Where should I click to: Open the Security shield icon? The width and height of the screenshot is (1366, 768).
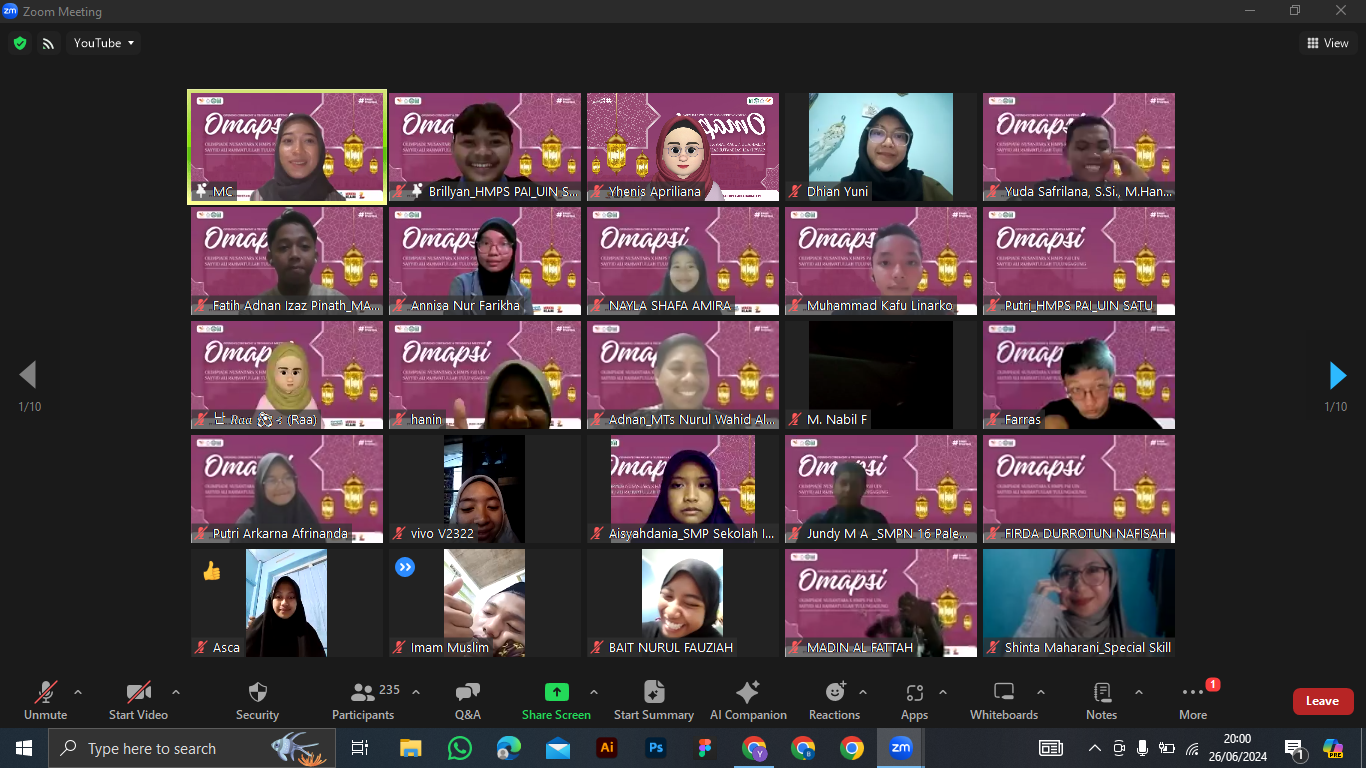click(257, 693)
